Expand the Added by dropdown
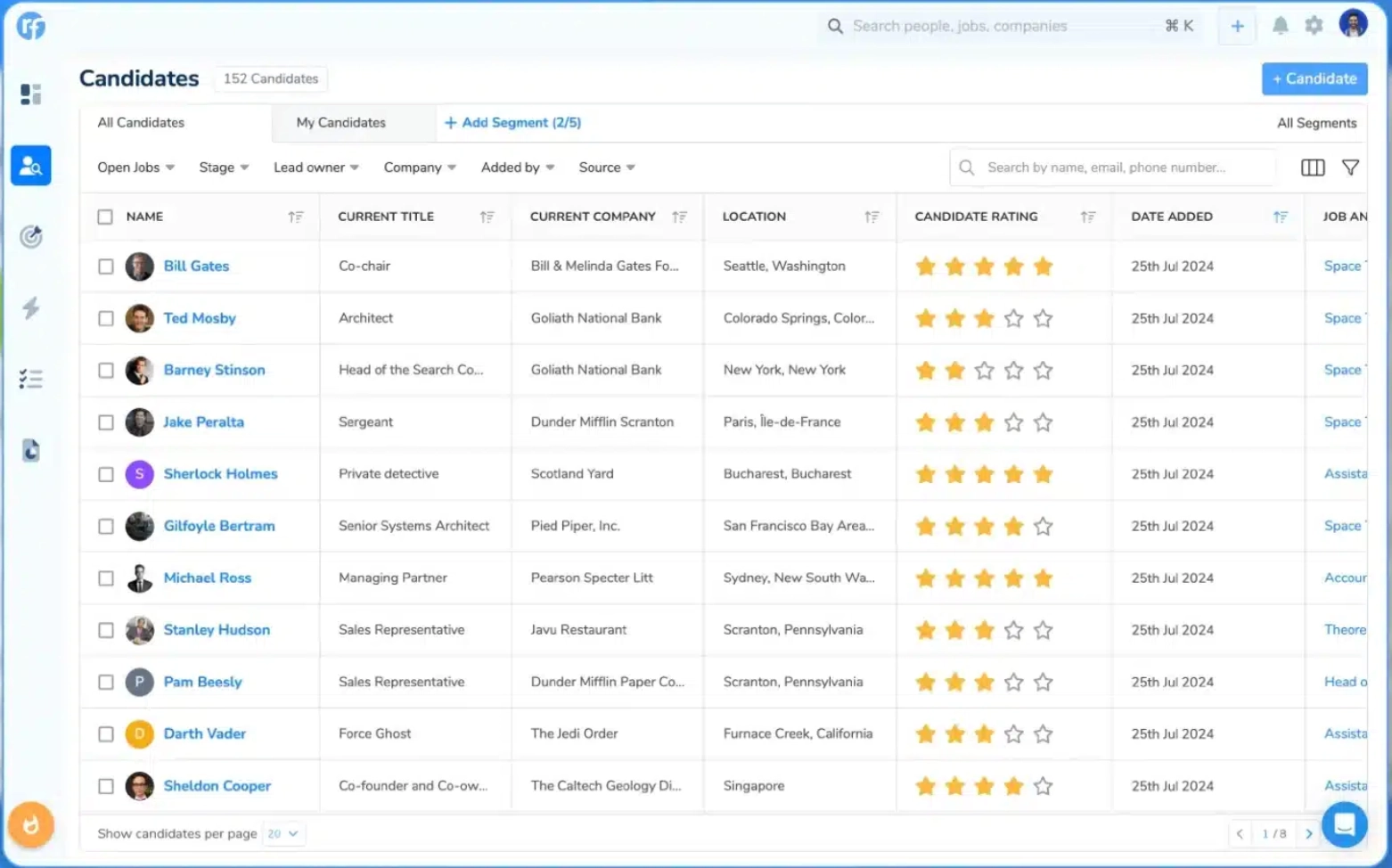This screenshot has width=1392, height=868. click(x=518, y=168)
